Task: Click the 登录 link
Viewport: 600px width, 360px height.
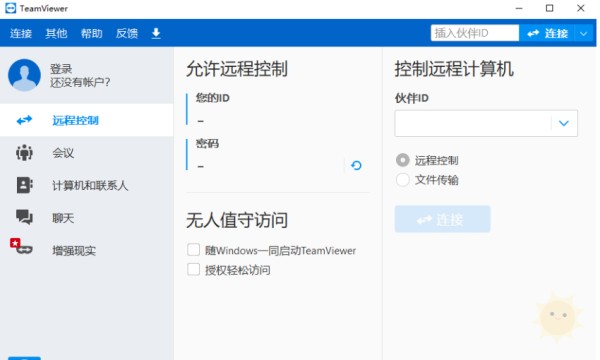Action: [61, 69]
